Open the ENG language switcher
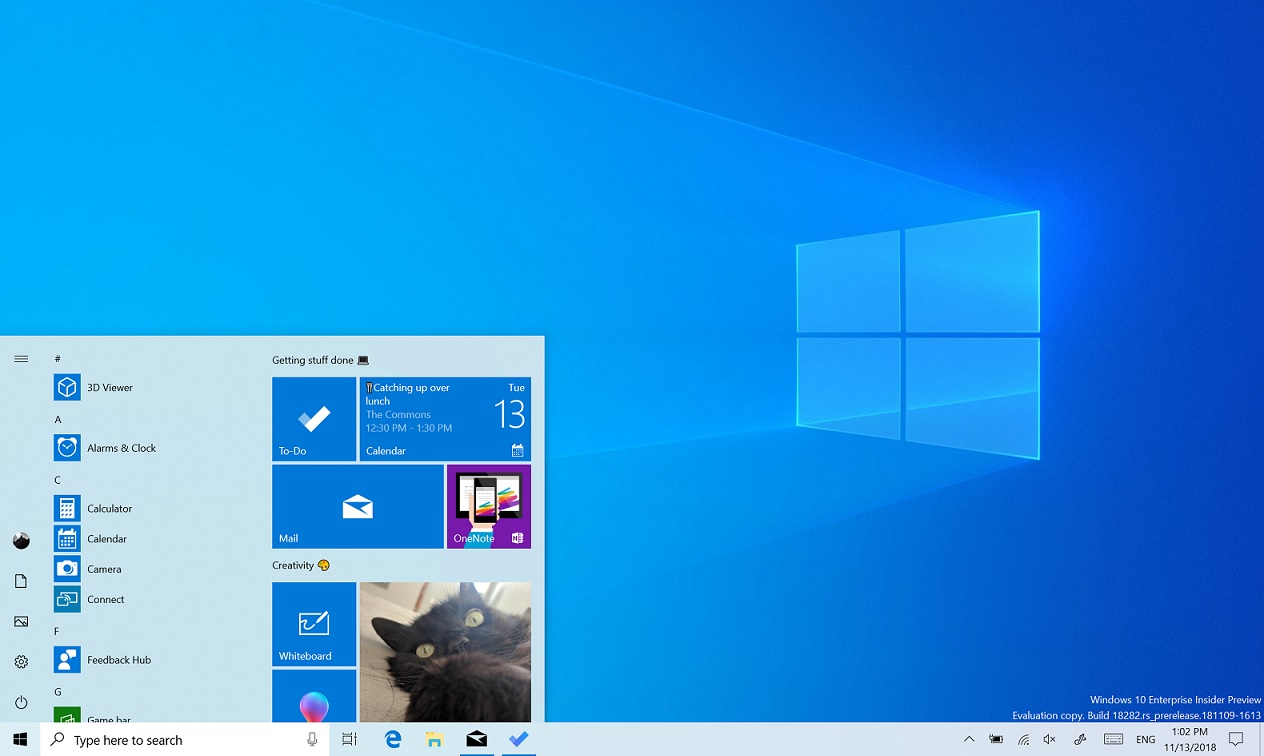1264x756 pixels. click(1145, 739)
